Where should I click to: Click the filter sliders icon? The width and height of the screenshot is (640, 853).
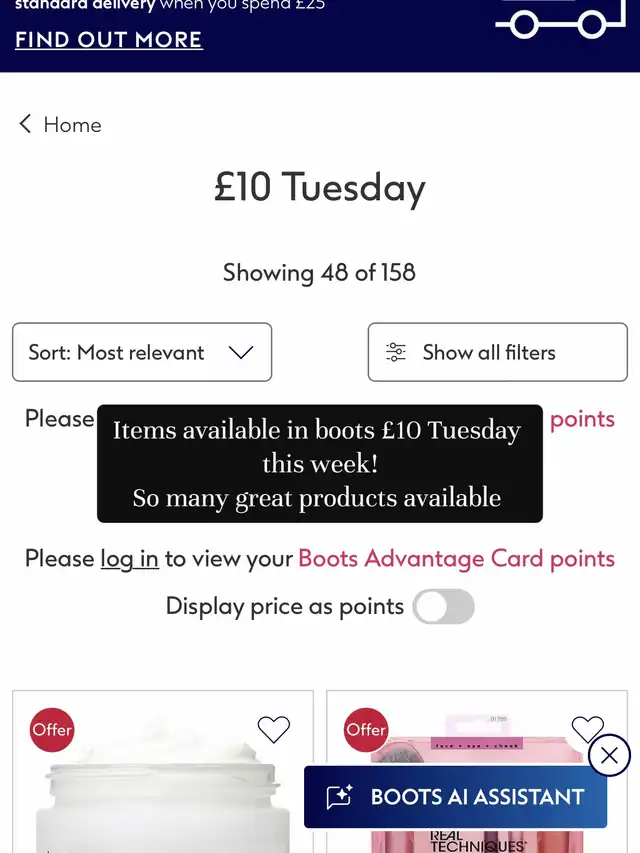pyautogui.click(x=396, y=352)
